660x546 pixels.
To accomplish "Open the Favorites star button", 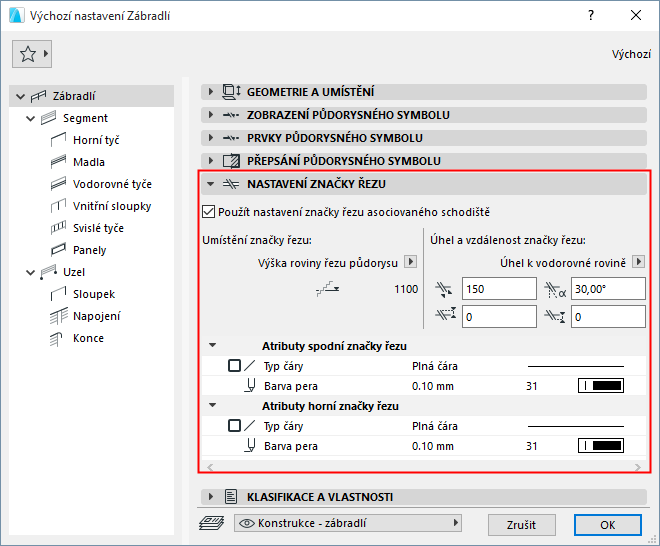I will pyautogui.click(x=32, y=54).
